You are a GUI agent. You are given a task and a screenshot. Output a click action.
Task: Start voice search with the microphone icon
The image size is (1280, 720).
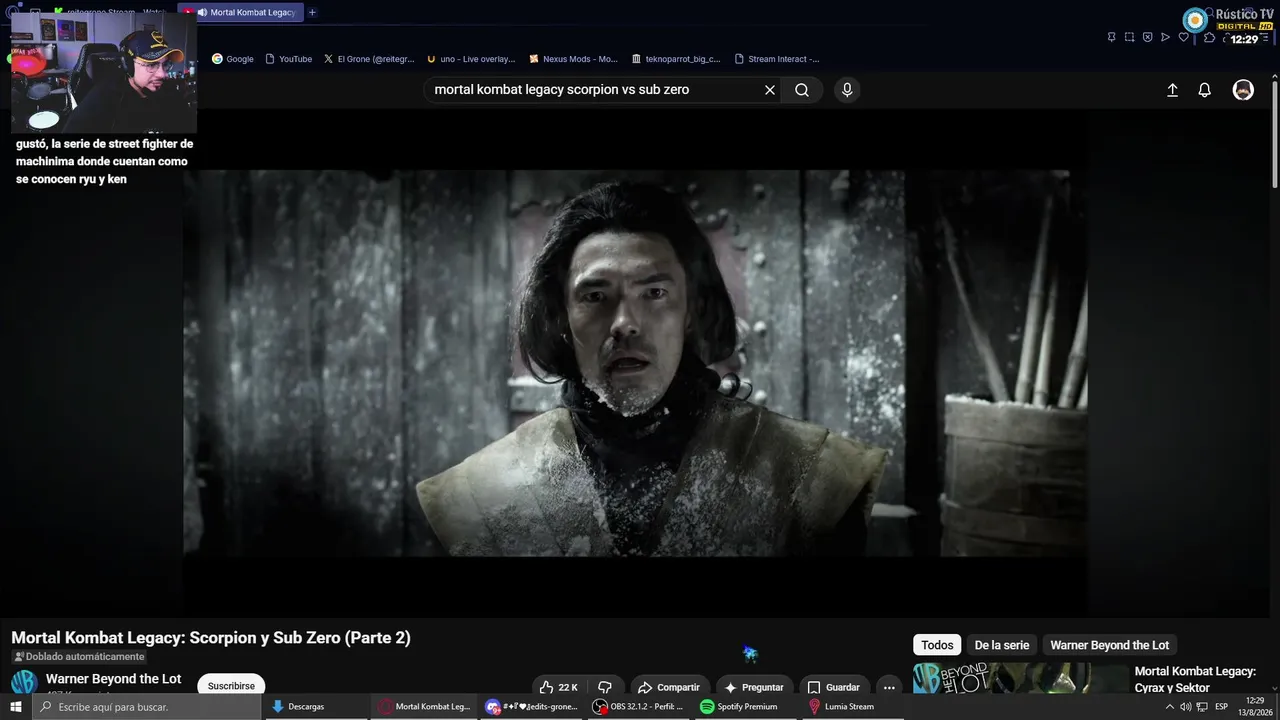(847, 90)
